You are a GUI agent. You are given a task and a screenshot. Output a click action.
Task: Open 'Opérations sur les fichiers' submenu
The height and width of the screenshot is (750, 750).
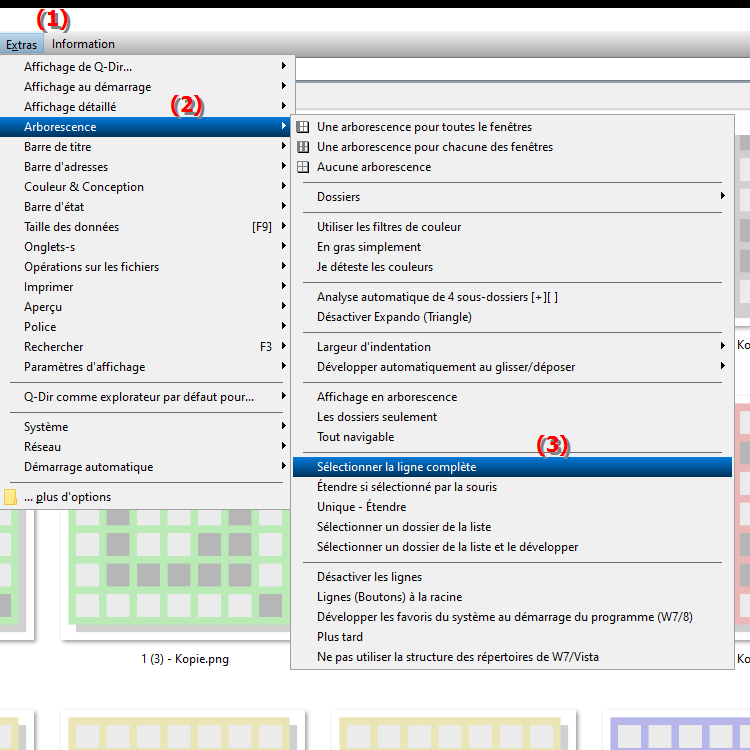point(145,267)
